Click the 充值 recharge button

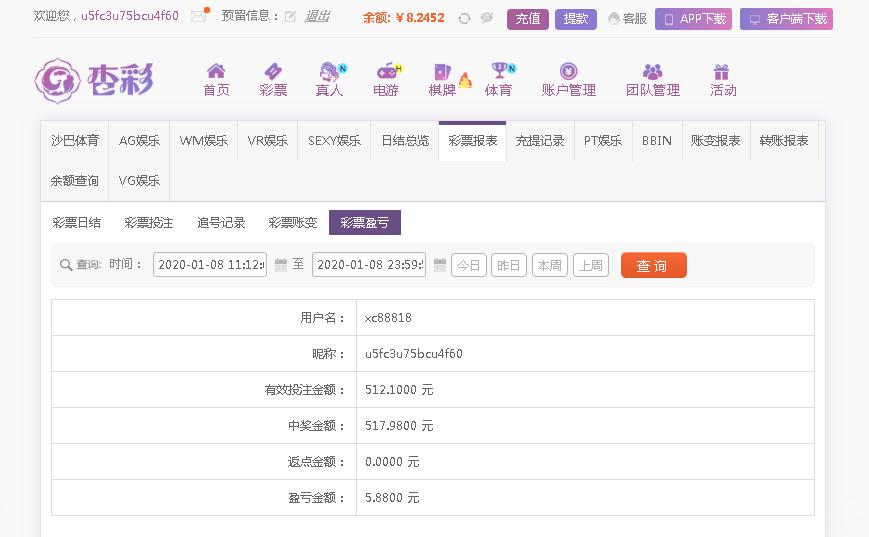tap(527, 18)
